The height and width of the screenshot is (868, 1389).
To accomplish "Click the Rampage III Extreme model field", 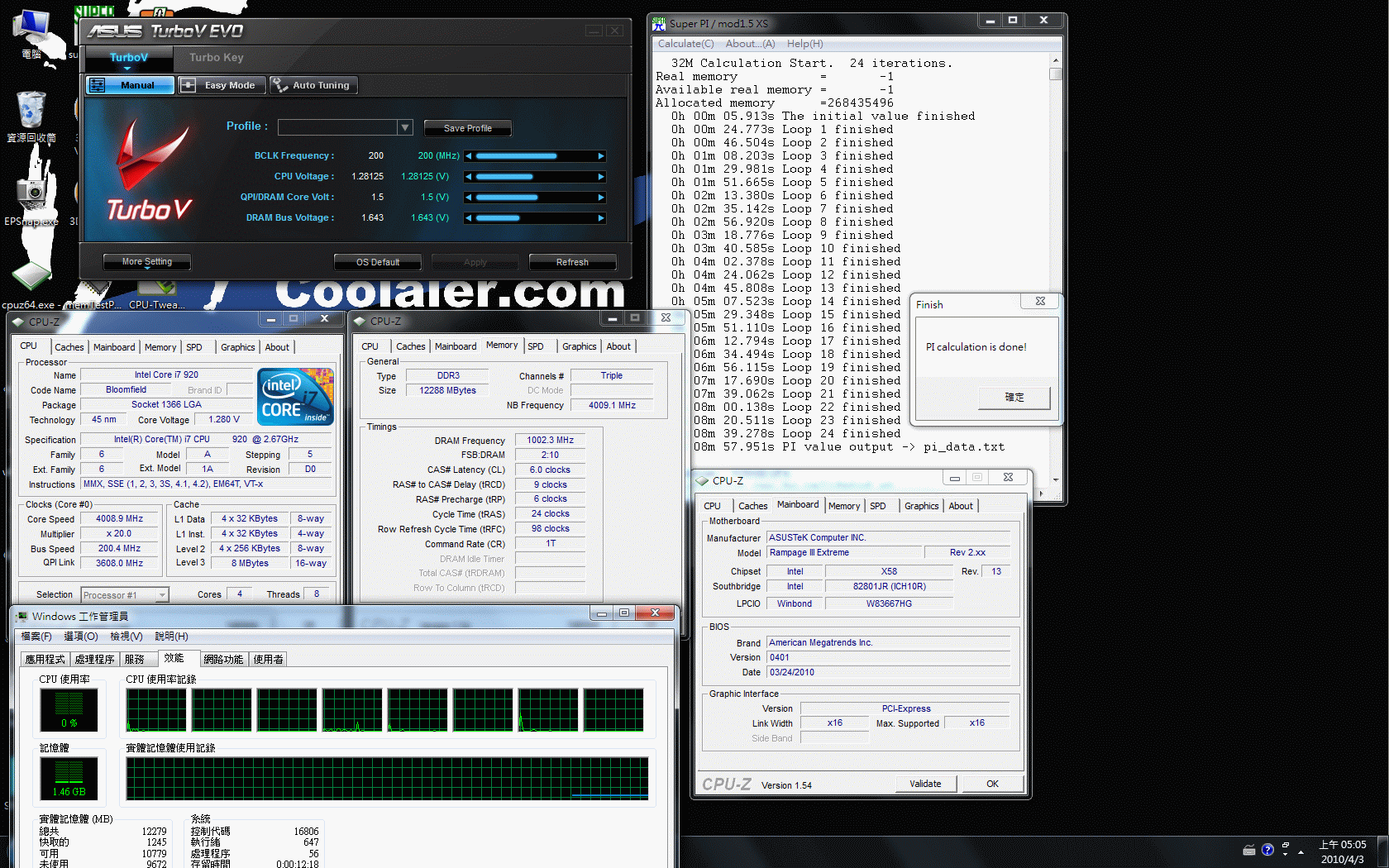I will pos(844,553).
